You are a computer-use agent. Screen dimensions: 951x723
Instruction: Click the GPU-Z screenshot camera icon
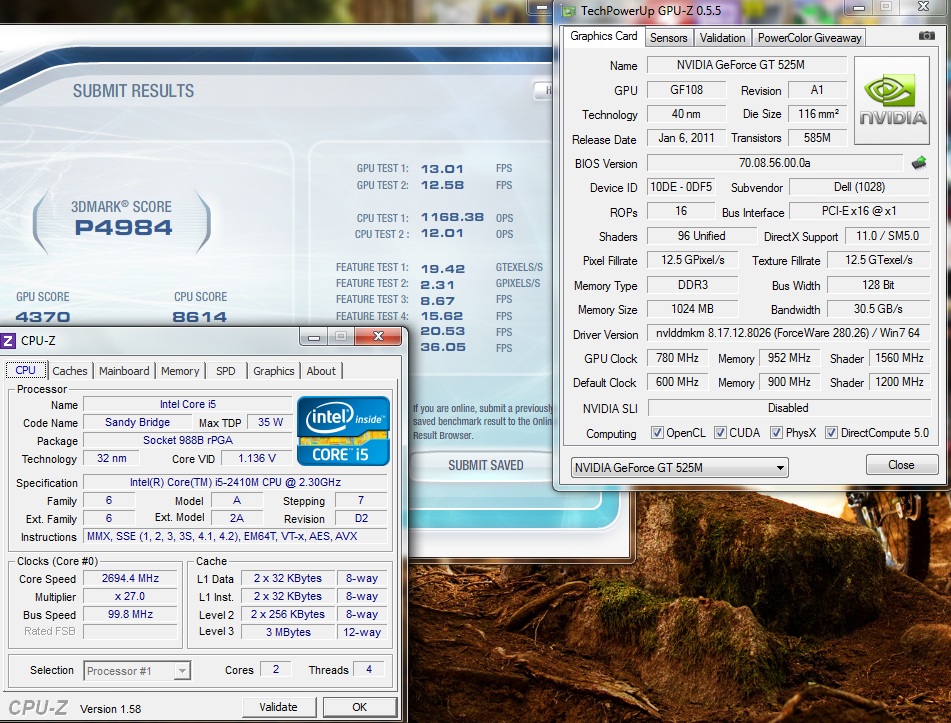(926, 36)
